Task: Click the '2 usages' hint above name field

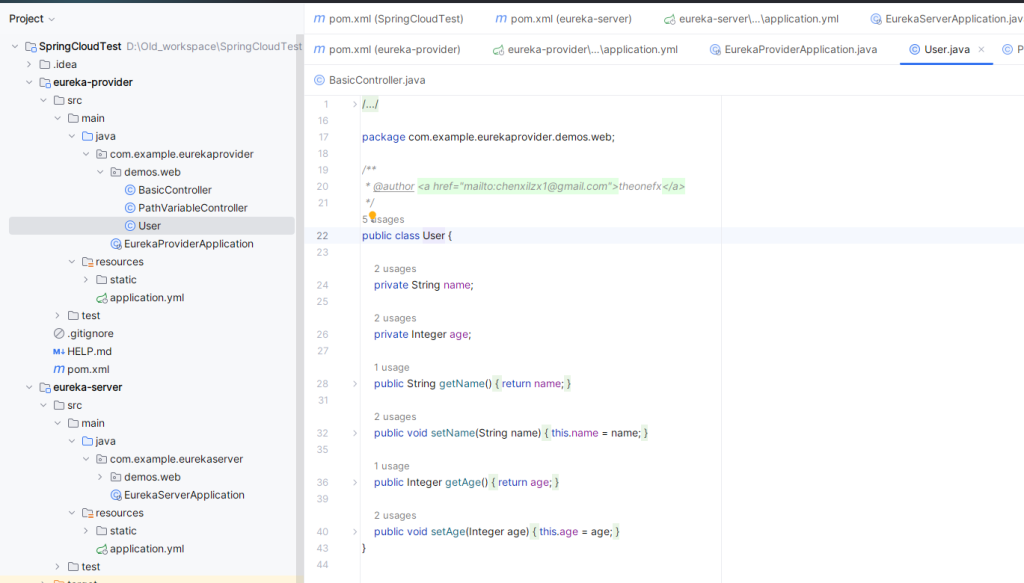Action: click(x=395, y=269)
